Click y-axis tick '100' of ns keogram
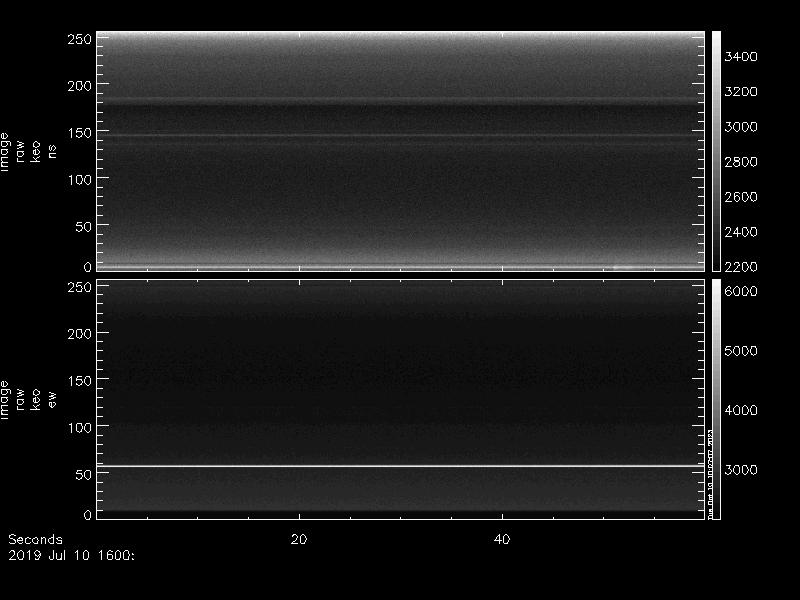 [x=80, y=180]
